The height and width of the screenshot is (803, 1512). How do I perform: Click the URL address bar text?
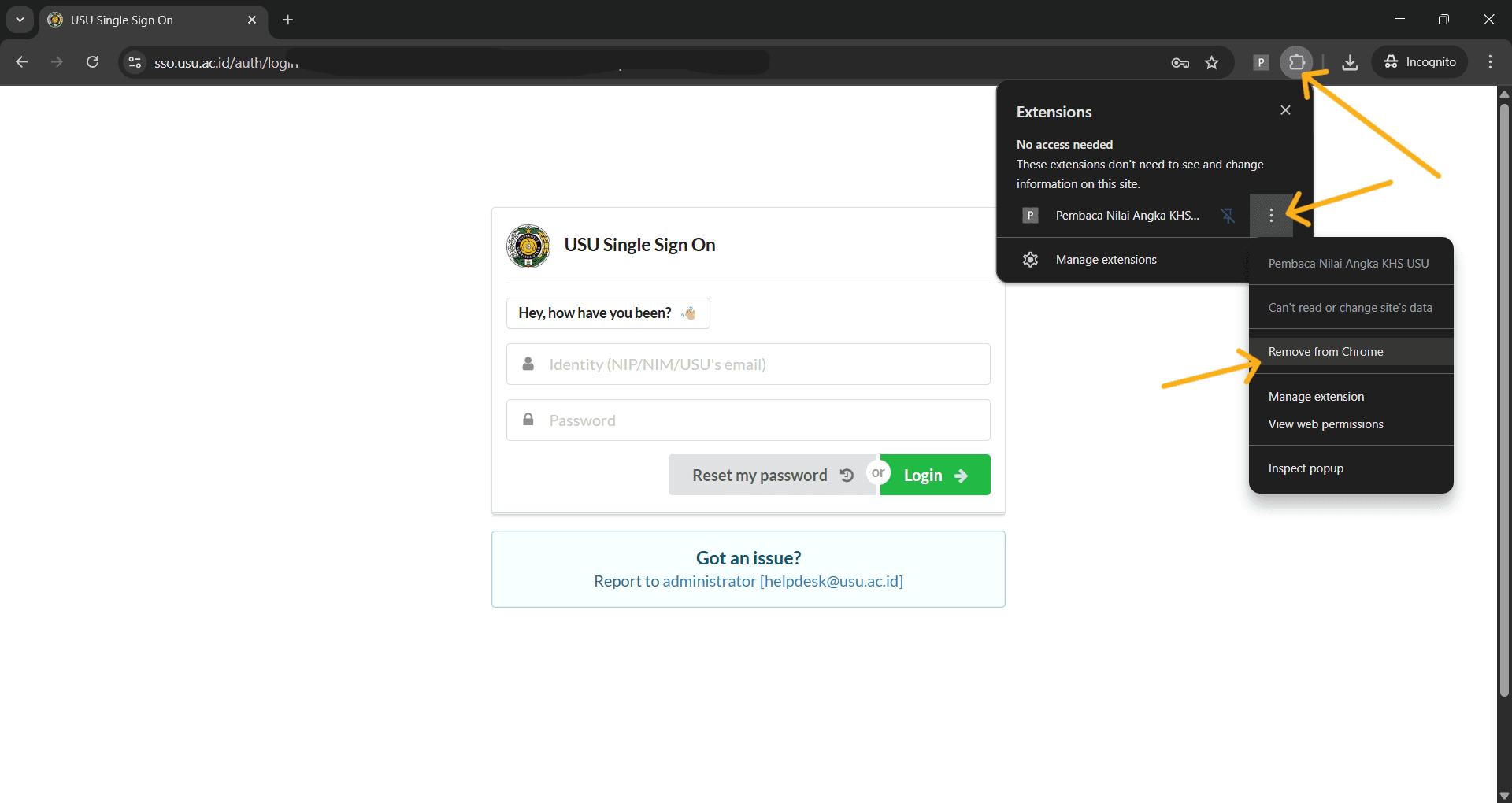(x=226, y=63)
